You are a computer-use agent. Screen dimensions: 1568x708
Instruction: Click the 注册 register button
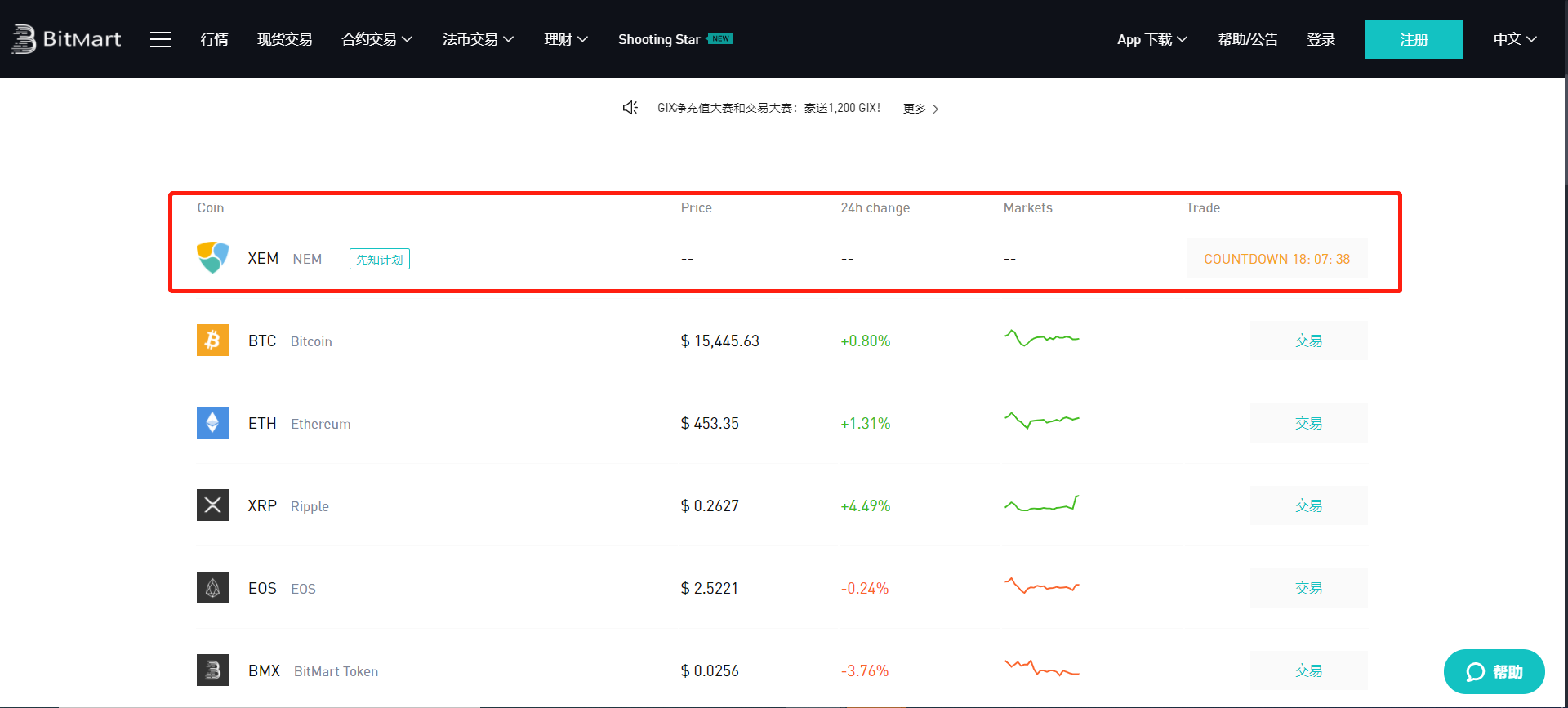click(x=1414, y=39)
